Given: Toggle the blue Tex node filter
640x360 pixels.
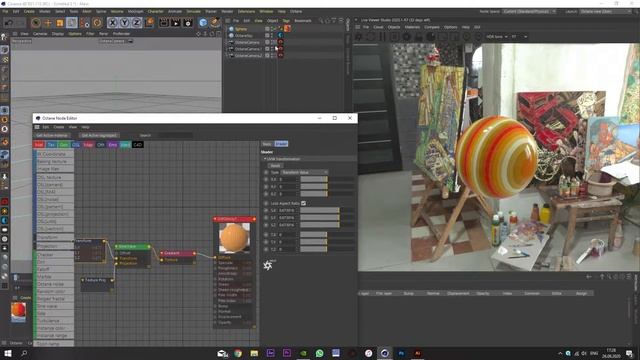Looking at the screenshot, I should click(51, 144).
